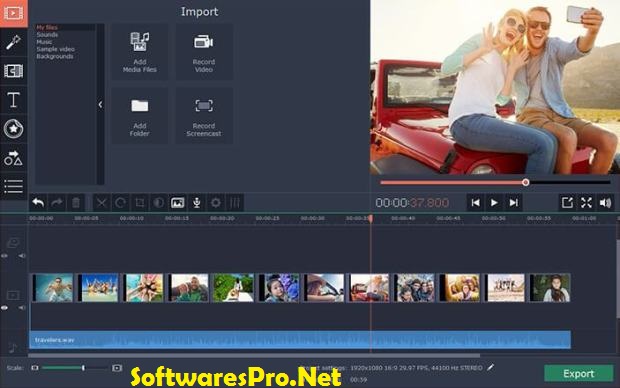The image size is (620, 388).
Task: Click the Redo arrow in toolbar
Action: (57, 203)
